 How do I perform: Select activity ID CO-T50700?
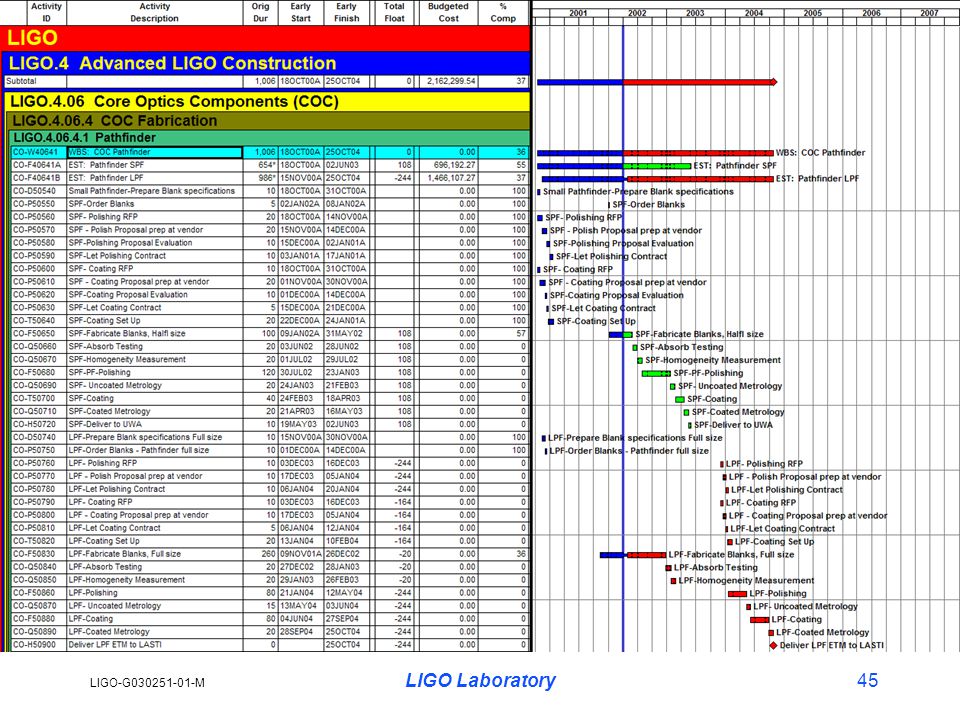point(34,398)
